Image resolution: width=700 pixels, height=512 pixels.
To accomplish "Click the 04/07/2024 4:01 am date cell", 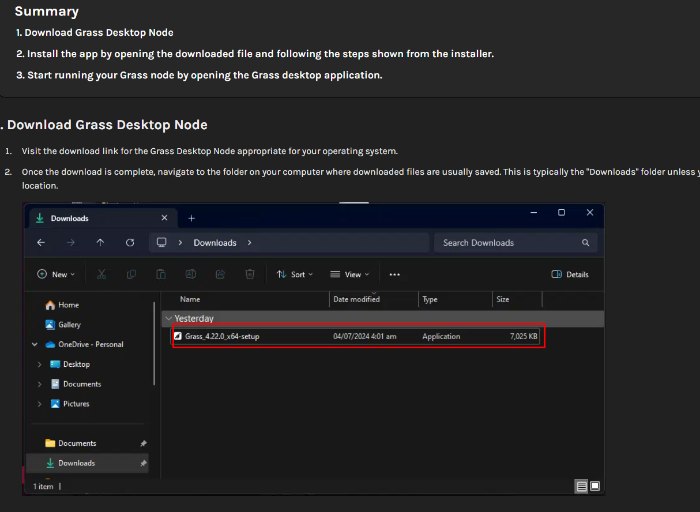I will pyautogui.click(x=364, y=336).
